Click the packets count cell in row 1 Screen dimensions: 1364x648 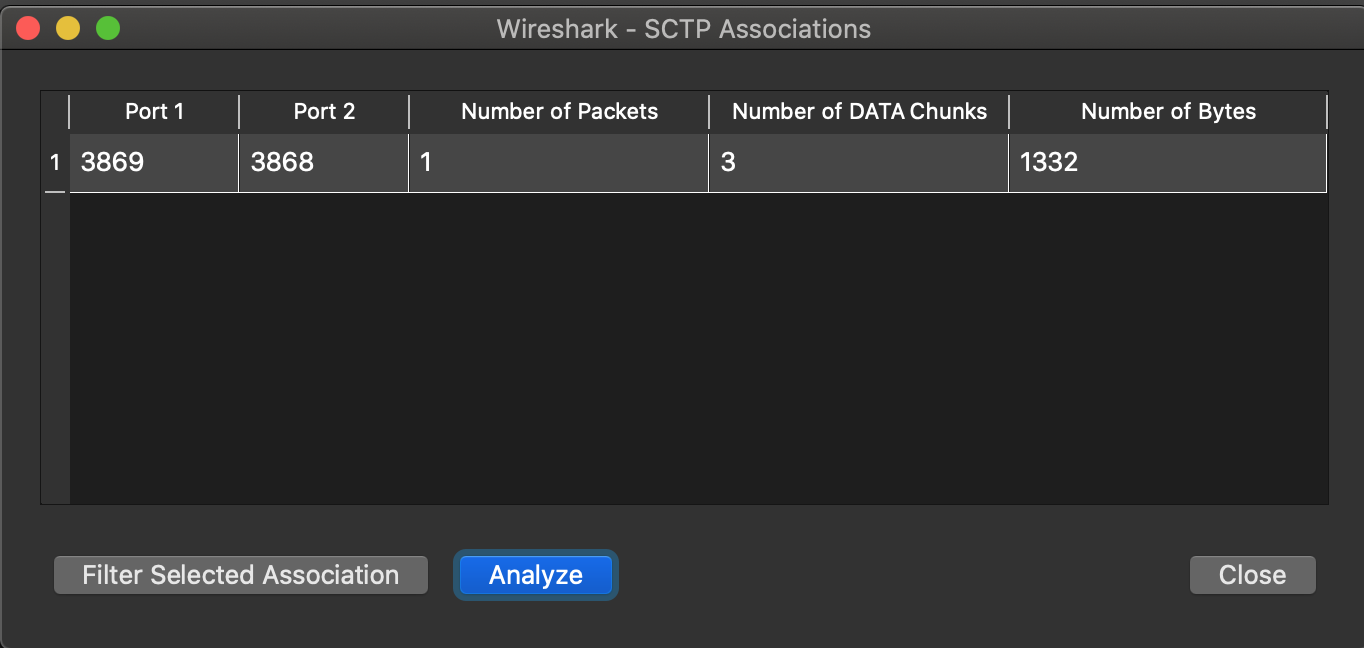click(x=559, y=162)
